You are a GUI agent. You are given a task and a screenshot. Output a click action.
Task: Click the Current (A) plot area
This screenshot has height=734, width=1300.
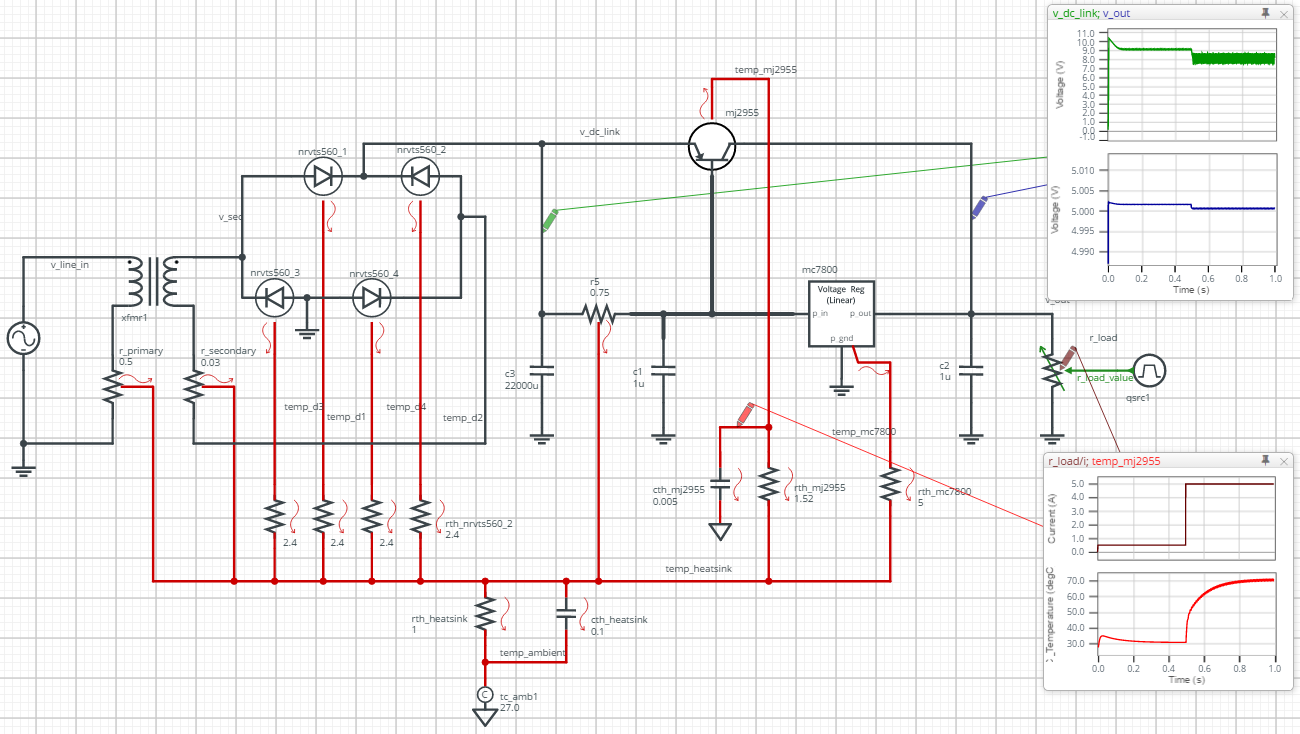(1186, 519)
